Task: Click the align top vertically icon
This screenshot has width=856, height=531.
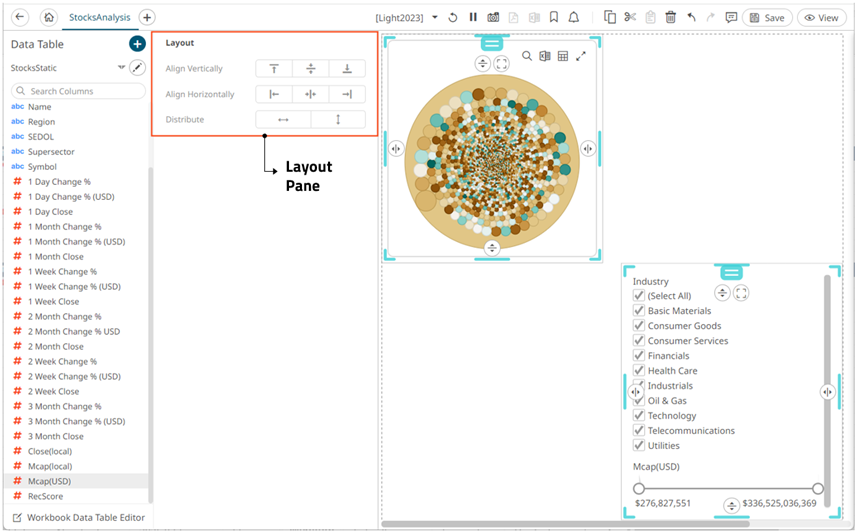Action: click(274, 69)
